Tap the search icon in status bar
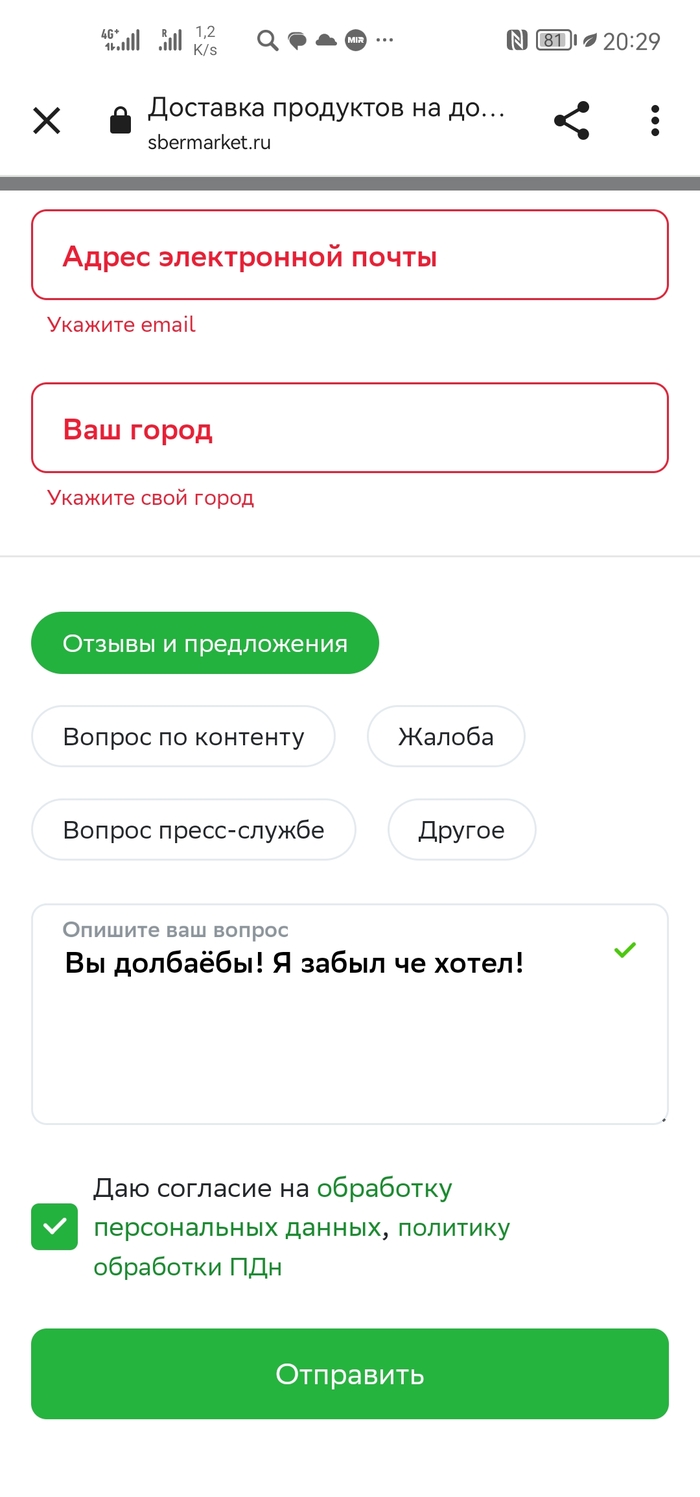The height and width of the screenshot is (1497, 700). click(267, 41)
